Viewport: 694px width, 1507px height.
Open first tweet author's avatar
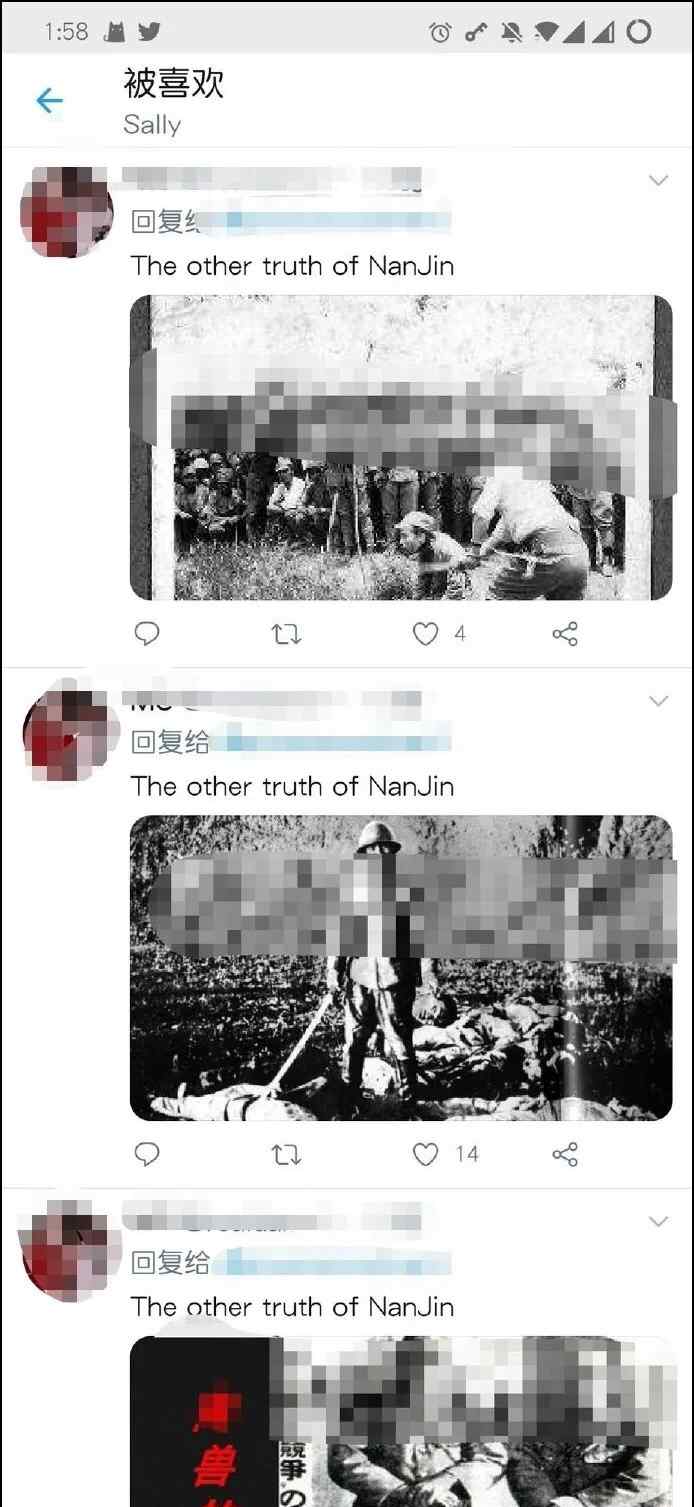tap(66, 212)
